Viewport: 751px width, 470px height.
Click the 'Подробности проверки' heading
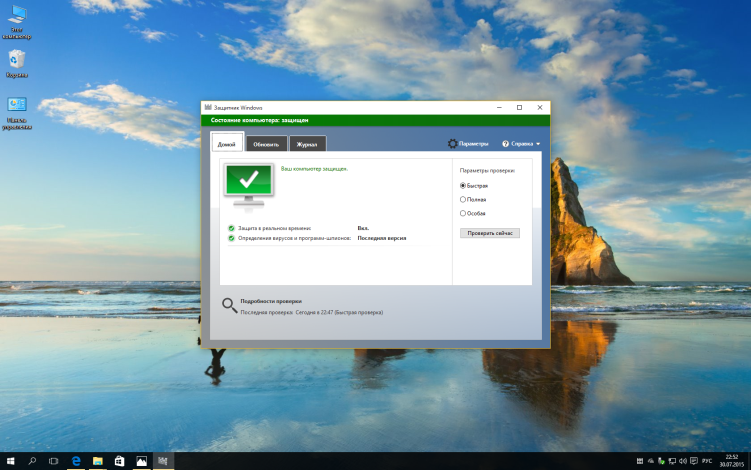click(x=271, y=301)
